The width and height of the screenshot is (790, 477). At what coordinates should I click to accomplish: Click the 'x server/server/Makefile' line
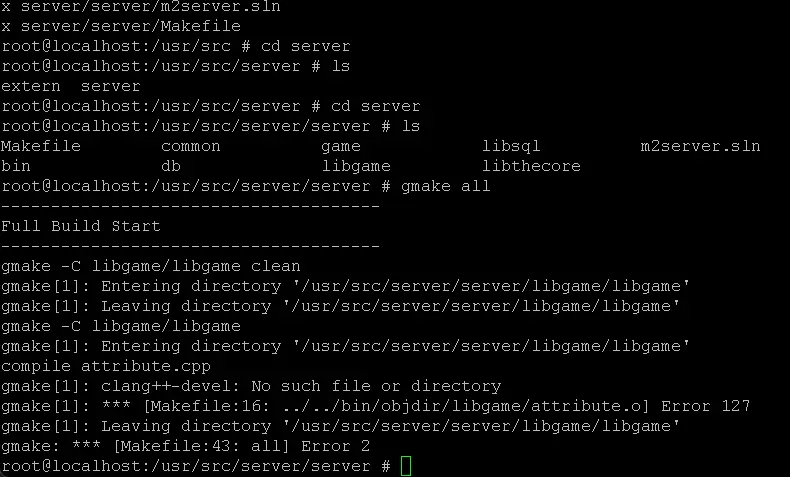[x=121, y=26]
